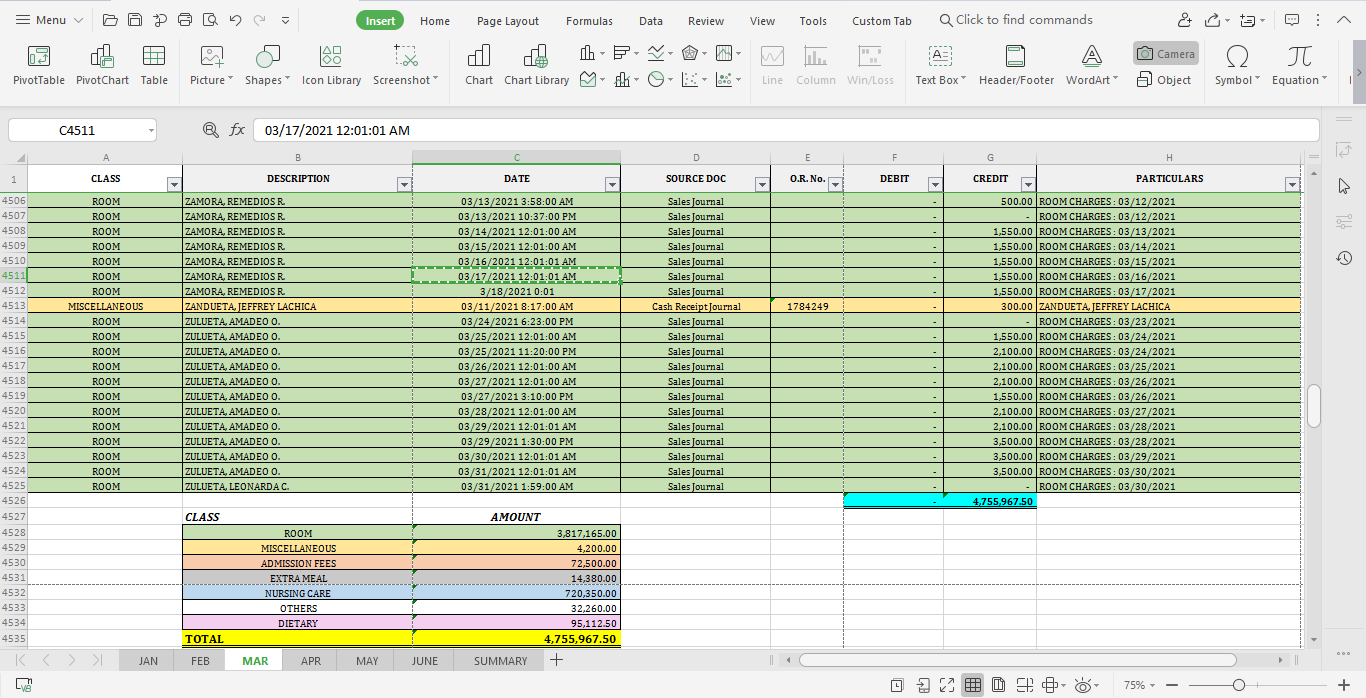Open the Symbol button
Image resolution: width=1366 pixels, height=698 pixels.
1237,65
